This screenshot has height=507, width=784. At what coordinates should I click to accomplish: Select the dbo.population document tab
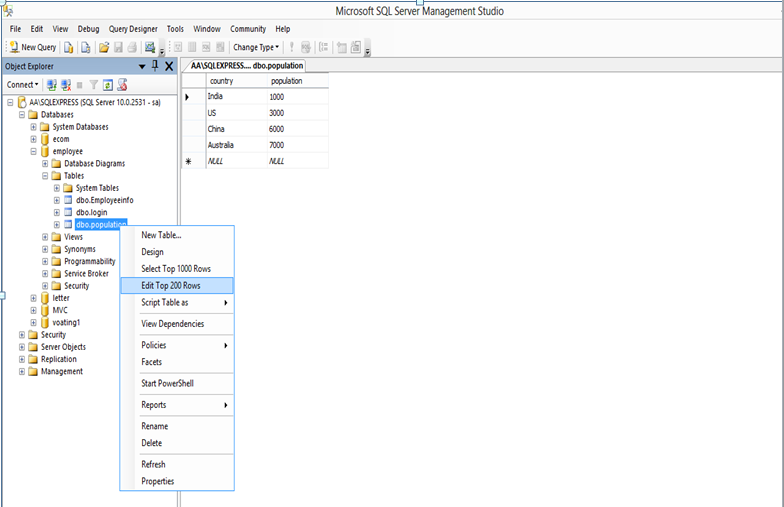[246, 66]
